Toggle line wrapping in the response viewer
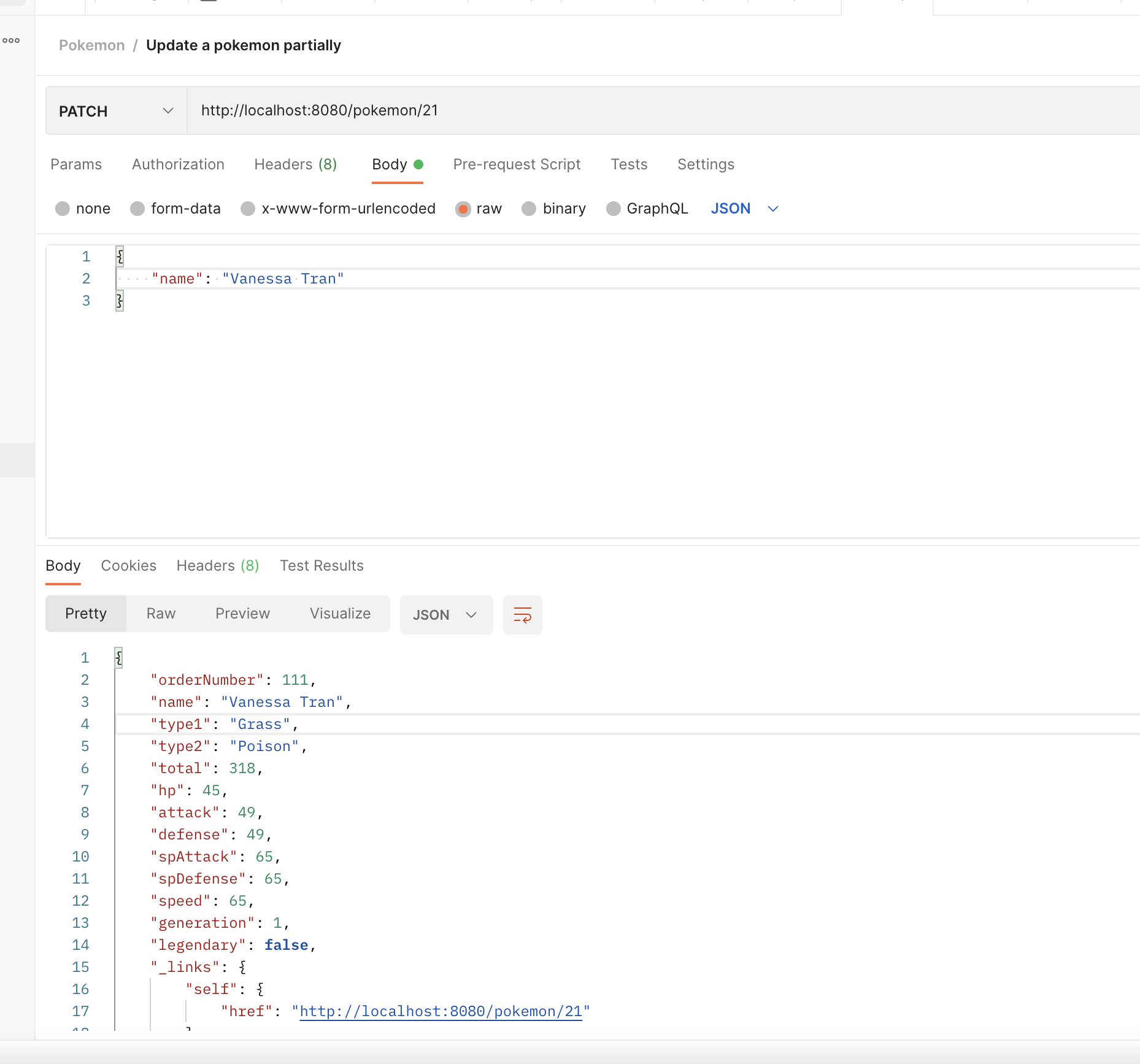 point(522,614)
